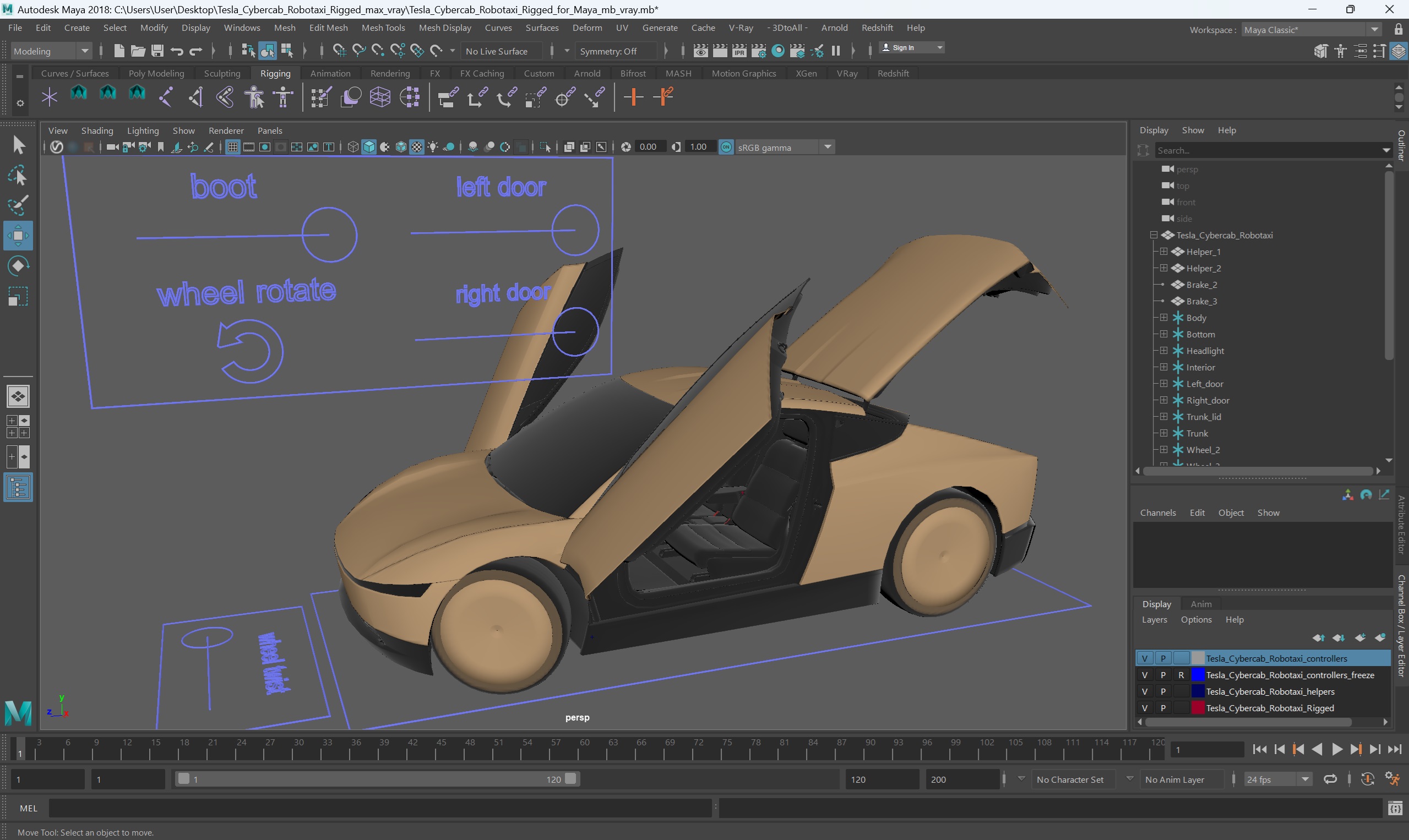Viewport: 1409px width, 840px height.
Task: Open the Mesh Tools menu
Action: pyautogui.click(x=383, y=28)
